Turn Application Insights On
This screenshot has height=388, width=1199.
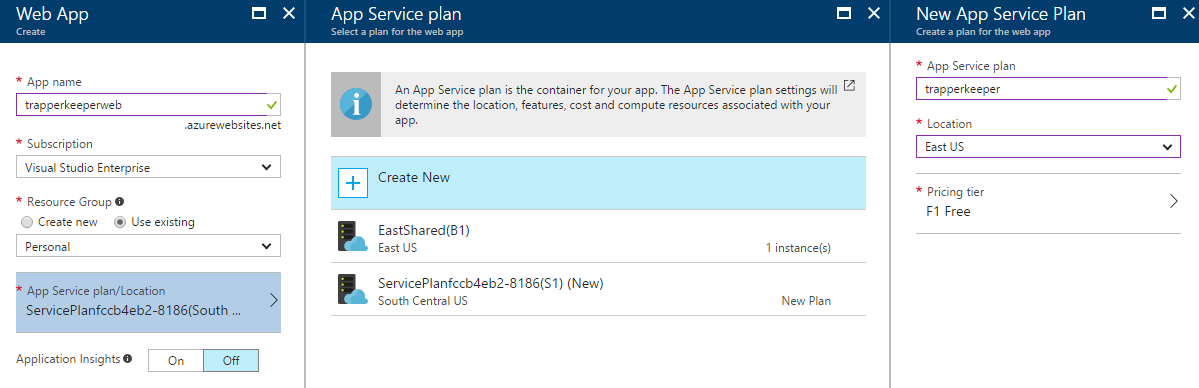tap(176, 360)
